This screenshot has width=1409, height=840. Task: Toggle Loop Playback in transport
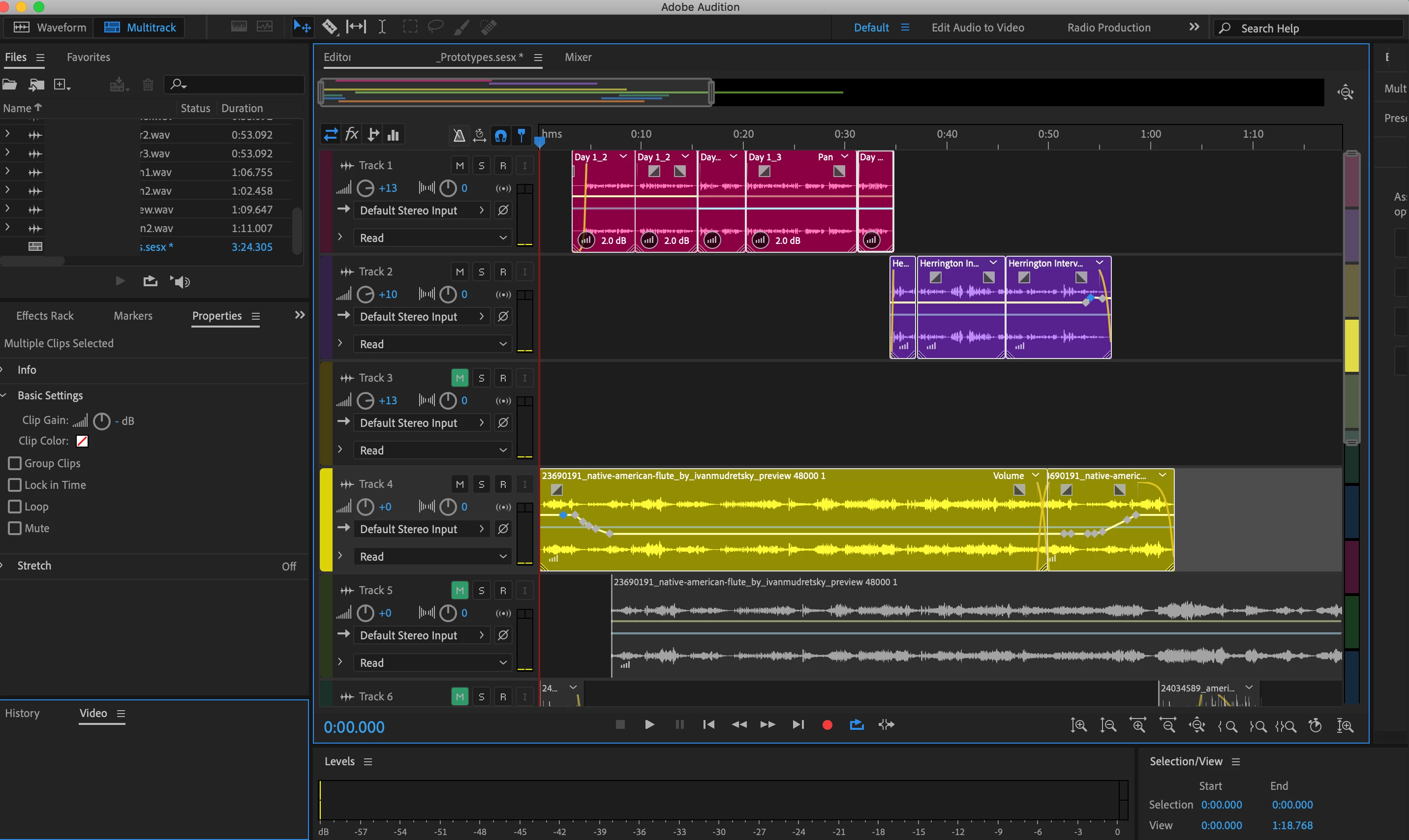(x=857, y=724)
